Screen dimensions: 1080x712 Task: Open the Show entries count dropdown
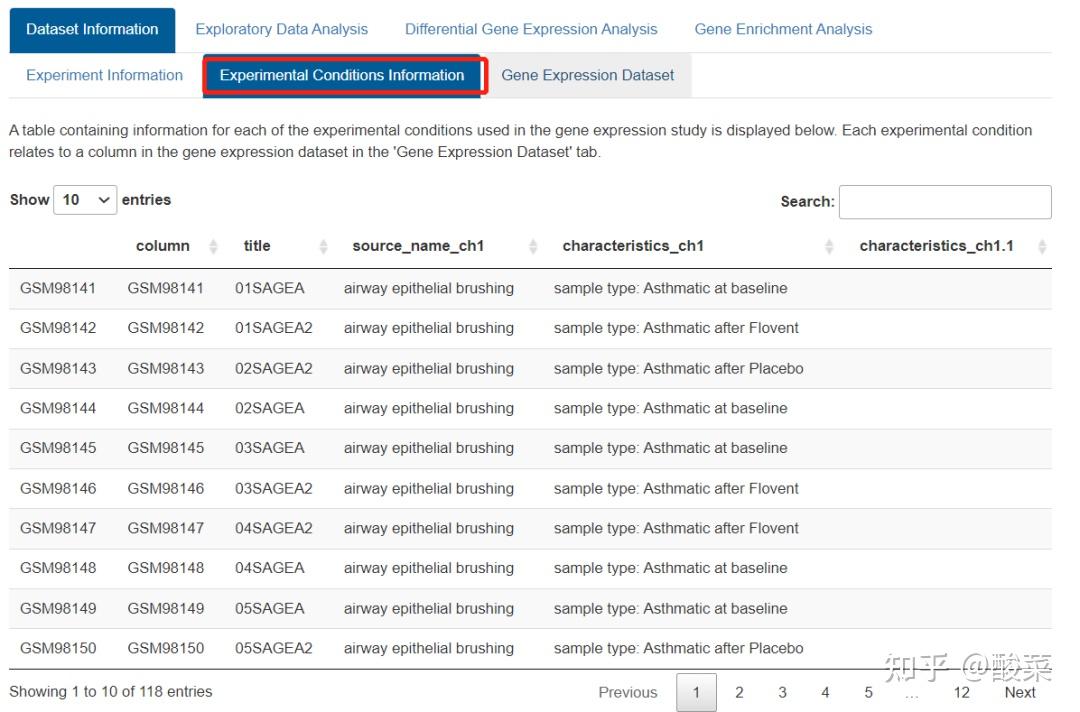85,200
